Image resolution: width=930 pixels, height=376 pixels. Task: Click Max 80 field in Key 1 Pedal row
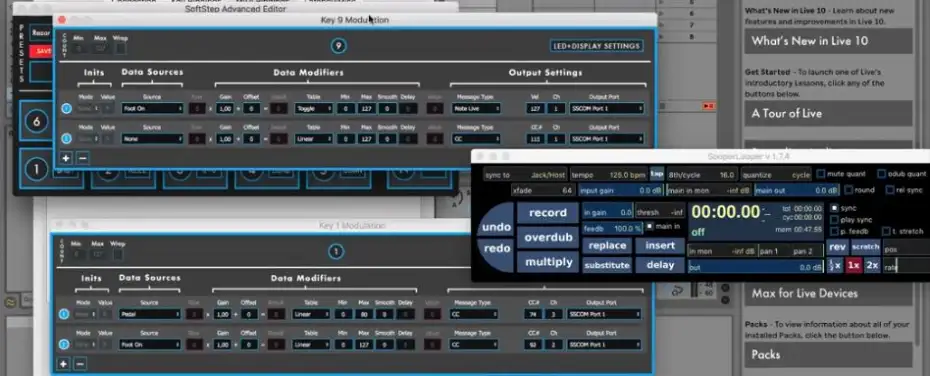[365, 314]
